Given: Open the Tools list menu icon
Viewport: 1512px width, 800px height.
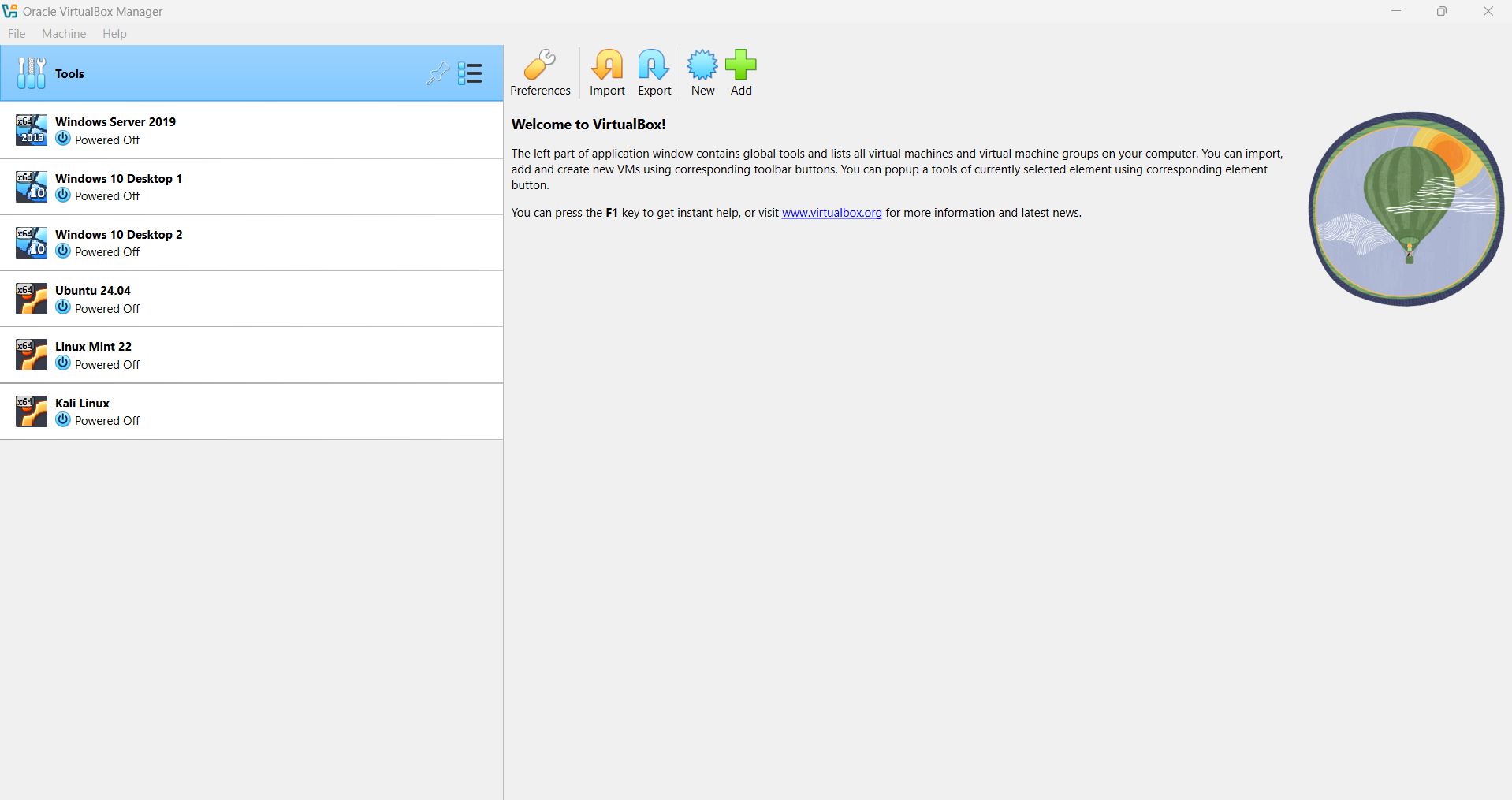Looking at the screenshot, I should click(470, 73).
